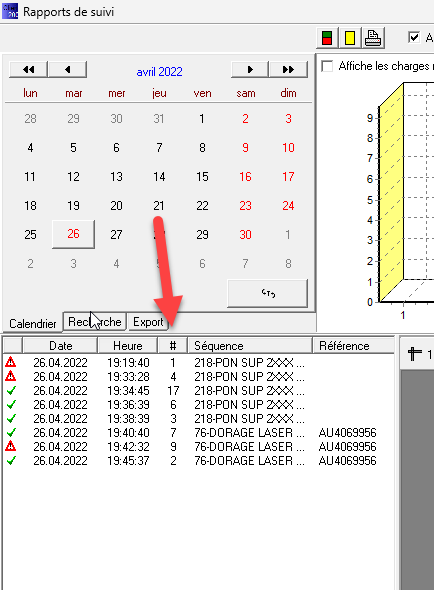The width and height of the screenshot is (434, 590).
Task: Click the yellow rectangle toolbar icon
Action: pos(350,38)
